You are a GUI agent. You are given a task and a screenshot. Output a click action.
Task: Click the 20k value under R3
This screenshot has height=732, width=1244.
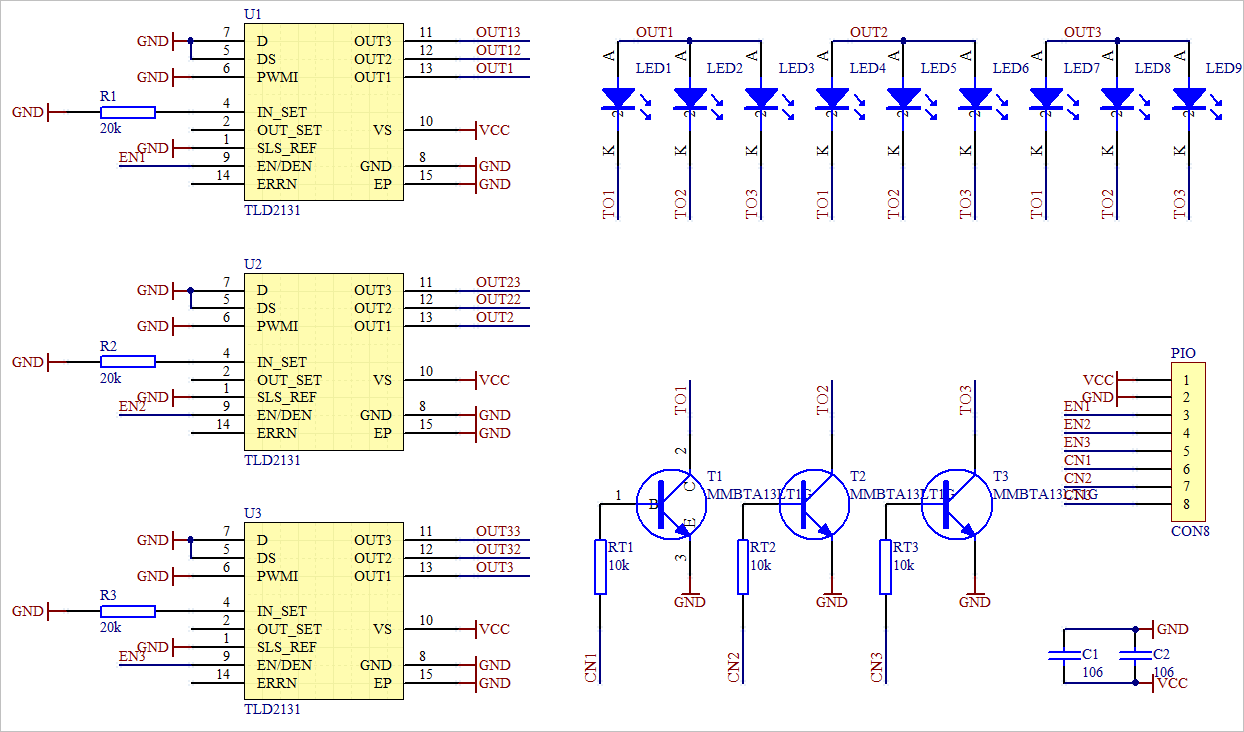(x=110, y=627)
